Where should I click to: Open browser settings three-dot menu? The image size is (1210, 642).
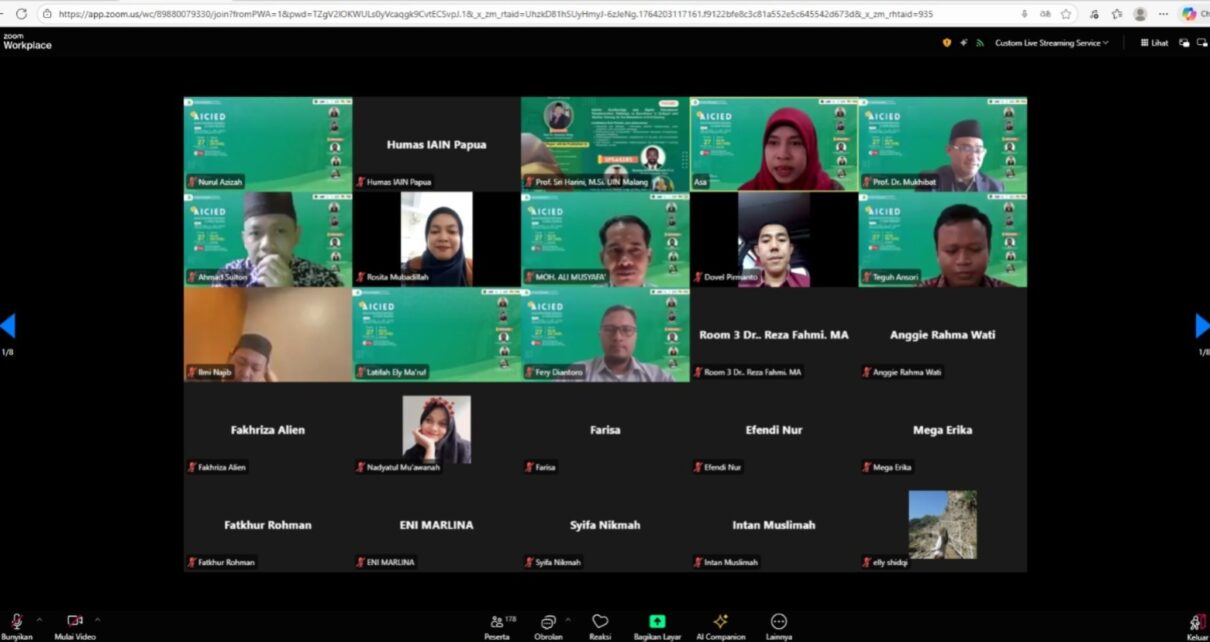[x=1163, y=14]
